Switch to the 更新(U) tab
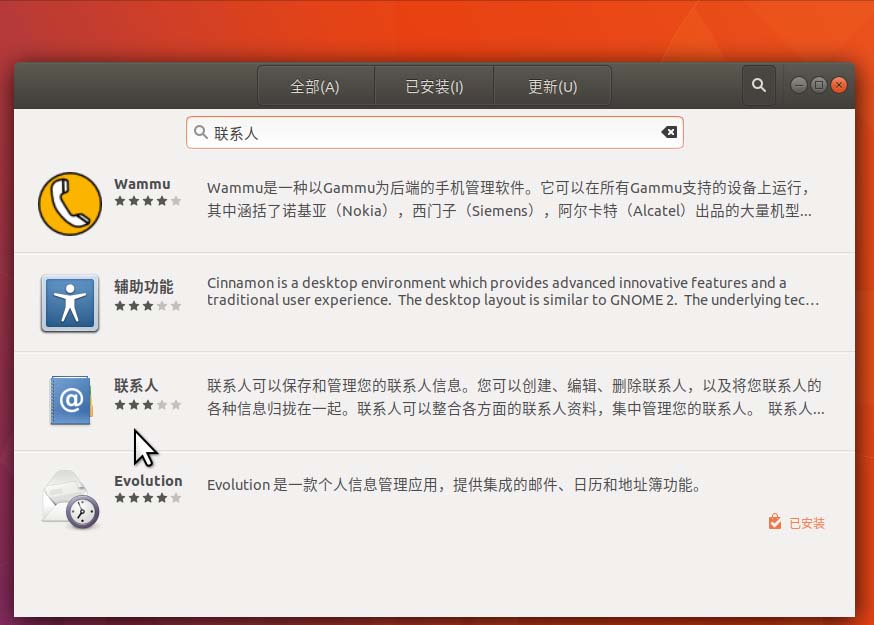Image resolution: width=874 pixels, height=625 pixels. click(x=552, y=86)
